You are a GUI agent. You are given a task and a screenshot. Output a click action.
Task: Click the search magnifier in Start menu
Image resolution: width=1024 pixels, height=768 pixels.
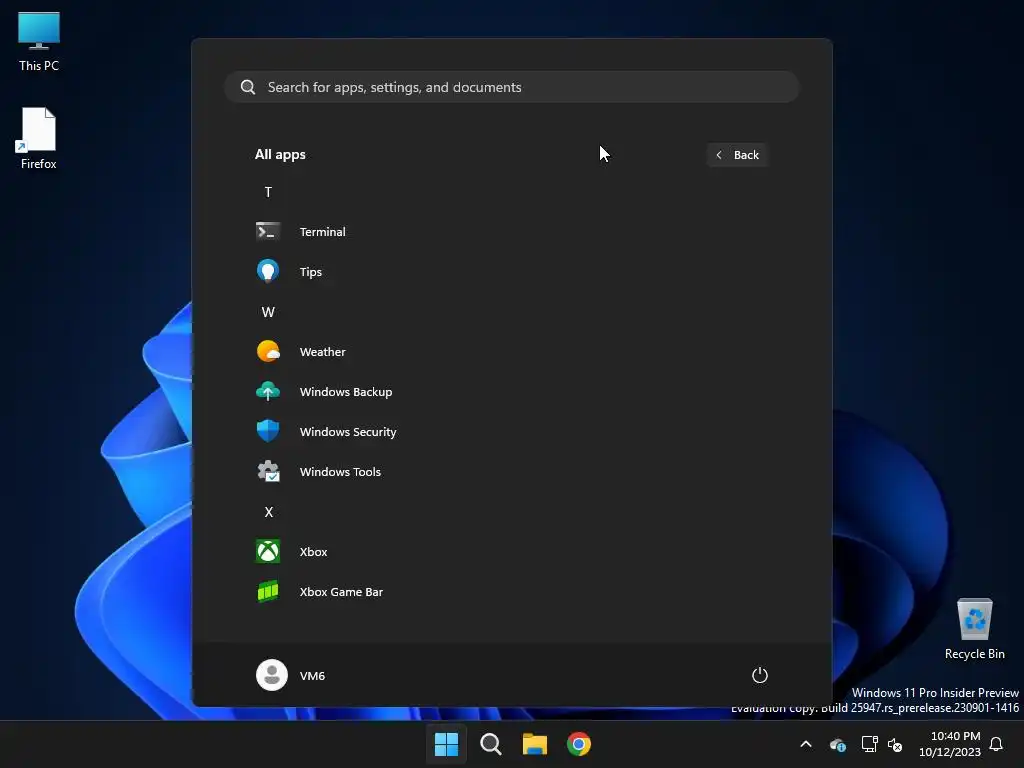click(x=248, y=87)
